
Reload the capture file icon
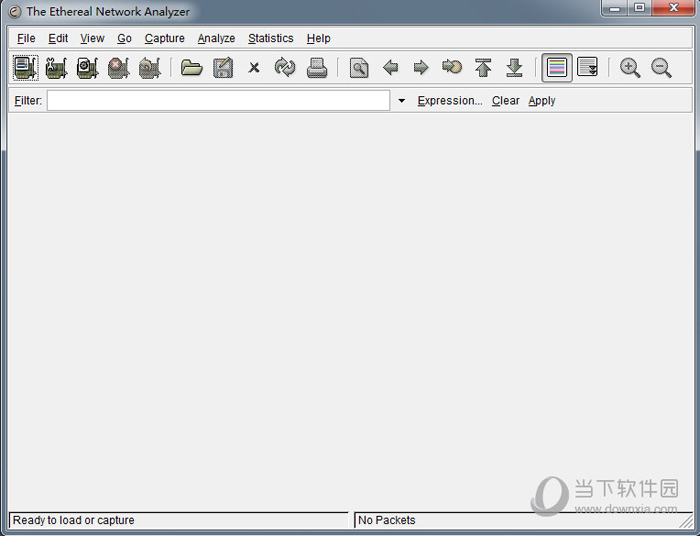click(x=285, y=68)
